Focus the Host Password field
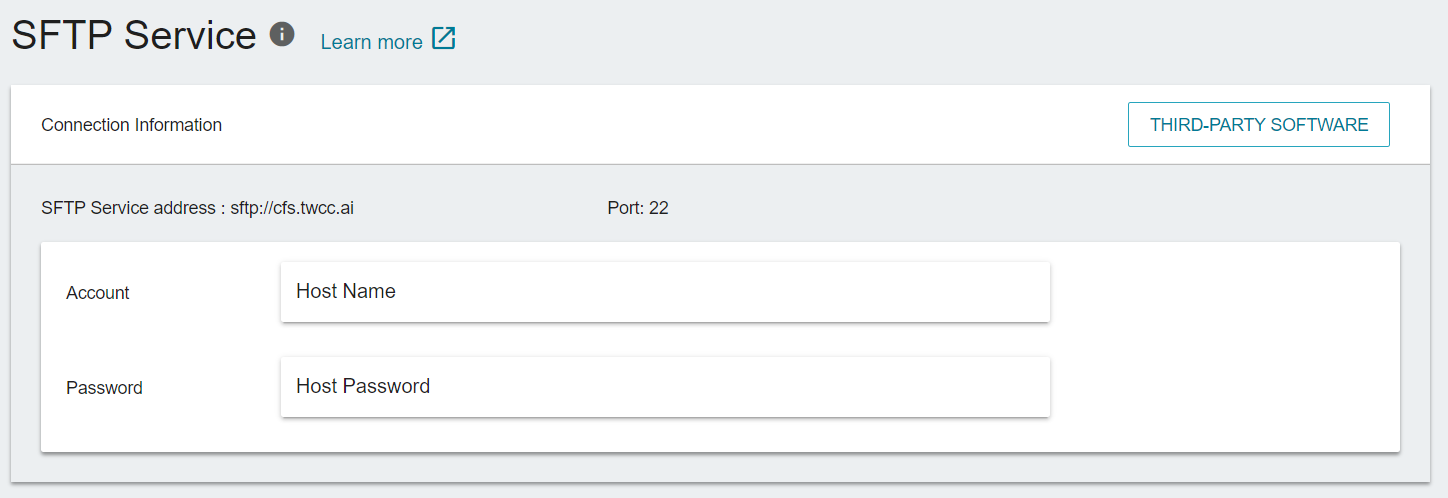The image size is (1448, 498). coord(665,387)
